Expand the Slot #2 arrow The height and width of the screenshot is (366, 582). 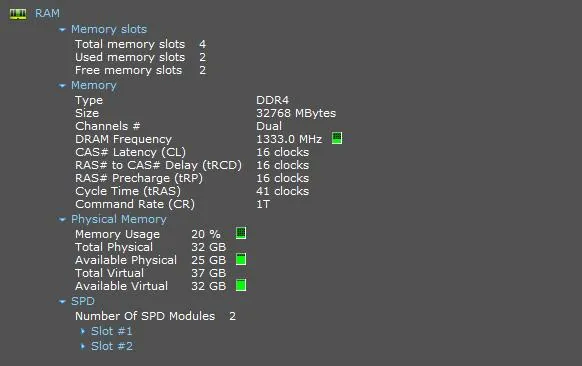tap(83, 346)
